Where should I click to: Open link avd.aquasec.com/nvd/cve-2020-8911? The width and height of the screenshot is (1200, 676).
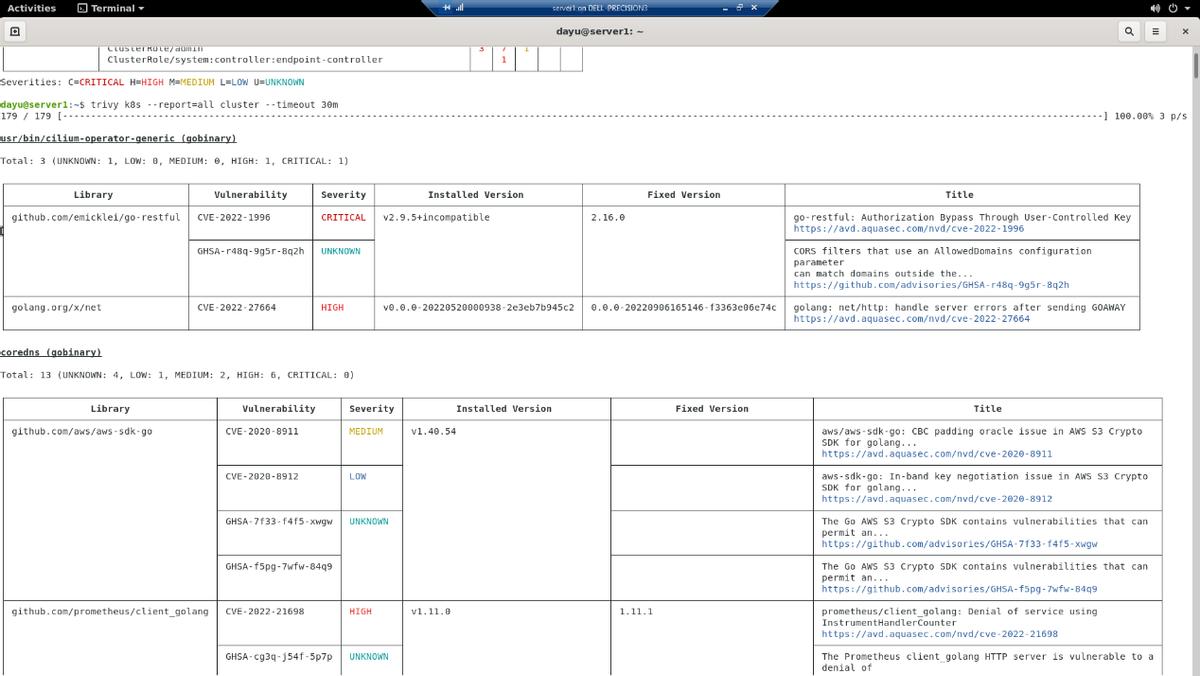point(937,454)
